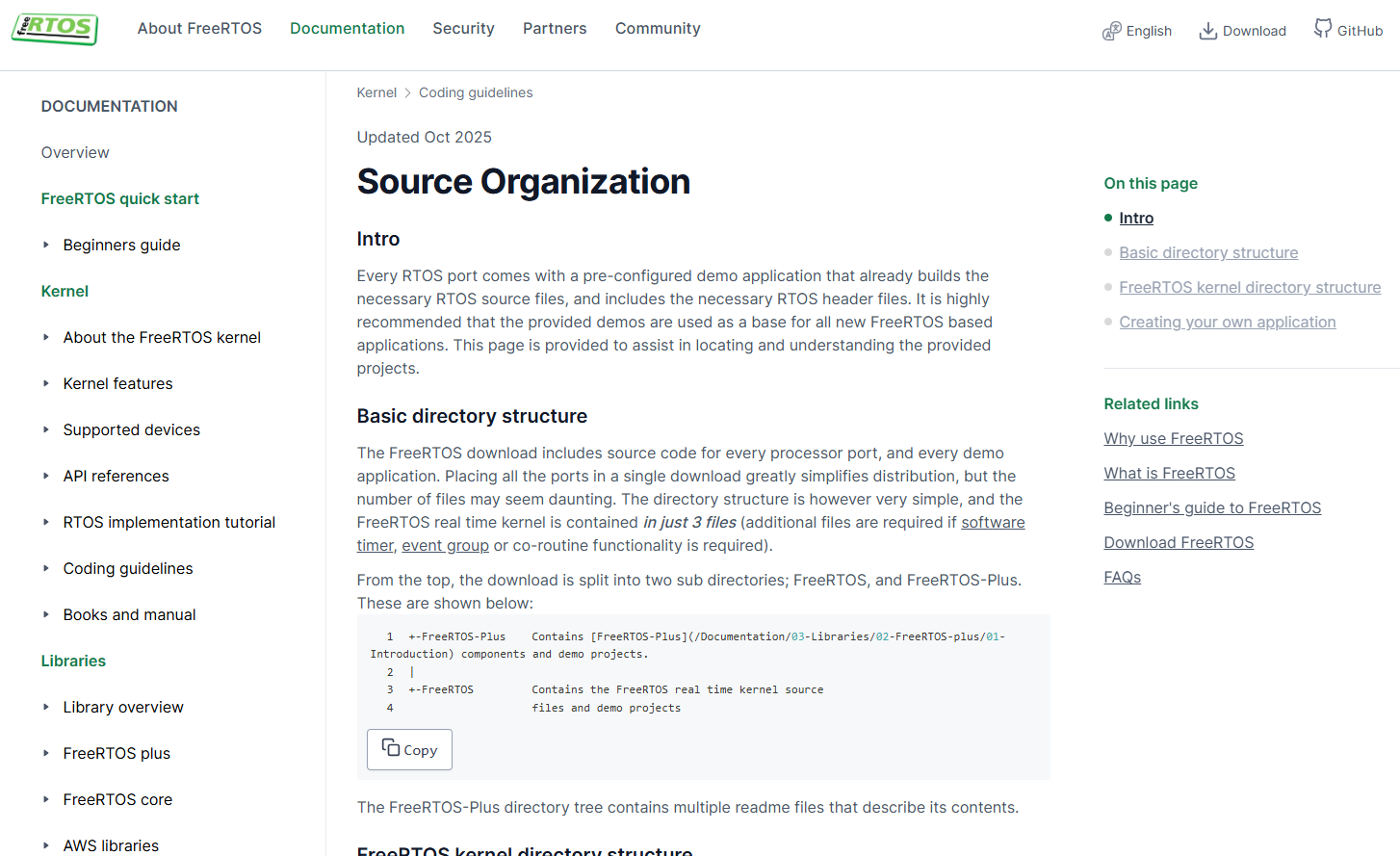
Task: Jump to Creating your own application
Action: click(1228, 322)
